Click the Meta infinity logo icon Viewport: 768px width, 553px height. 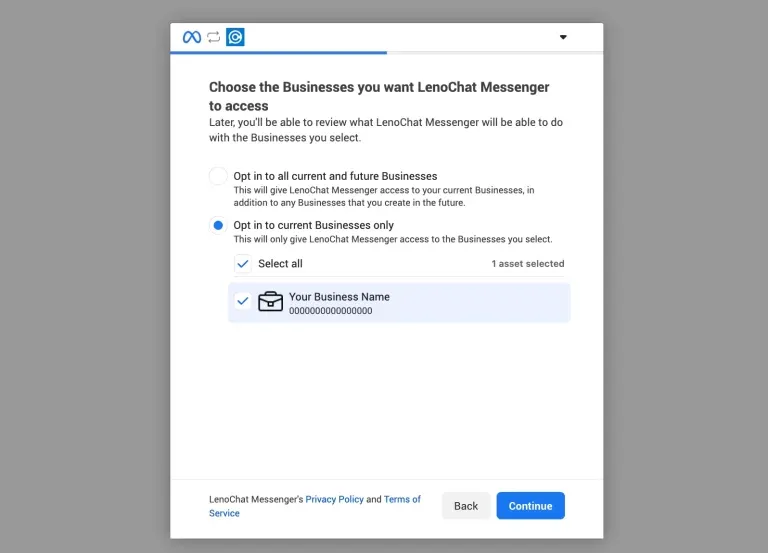(x=192, y=37)
